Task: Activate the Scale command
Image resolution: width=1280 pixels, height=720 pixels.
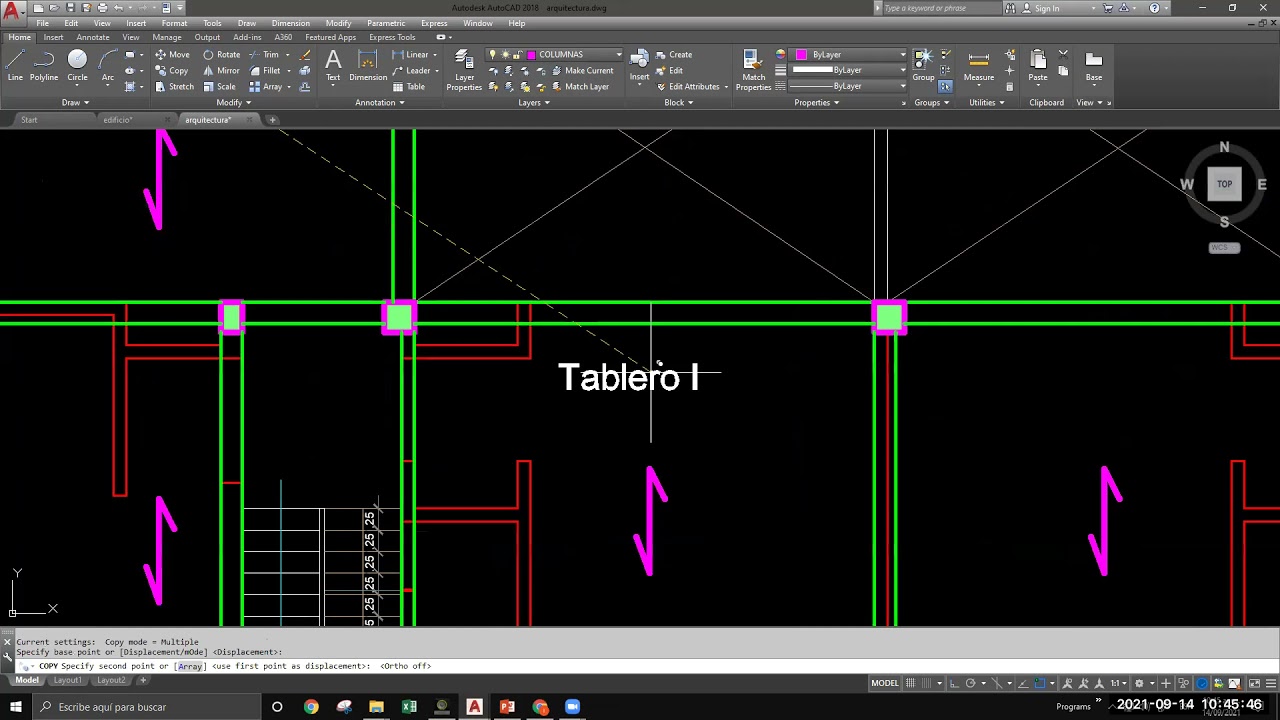Action: click(x=219, y=87)
